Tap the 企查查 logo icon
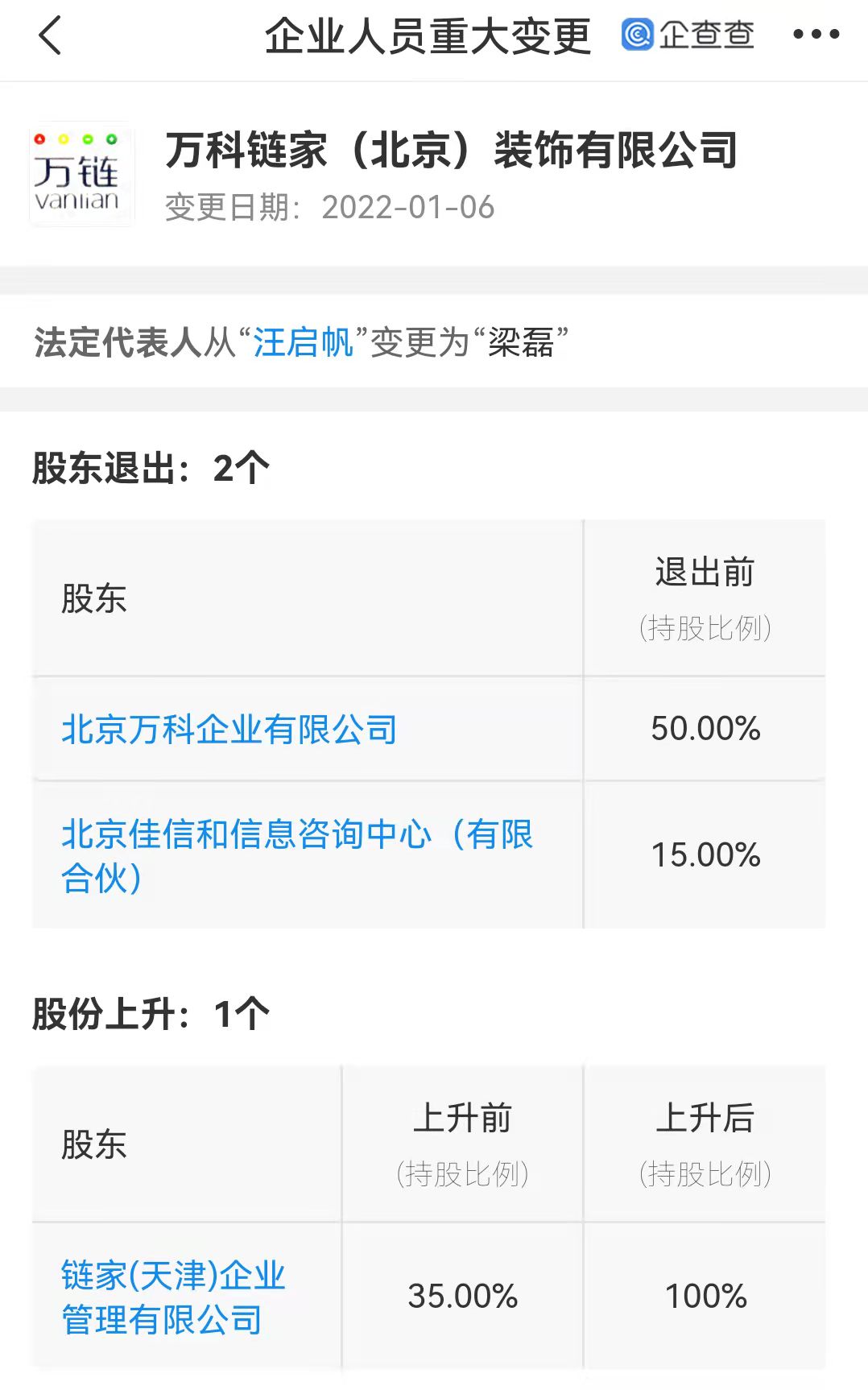The image size is (868, 1390). 687,35
